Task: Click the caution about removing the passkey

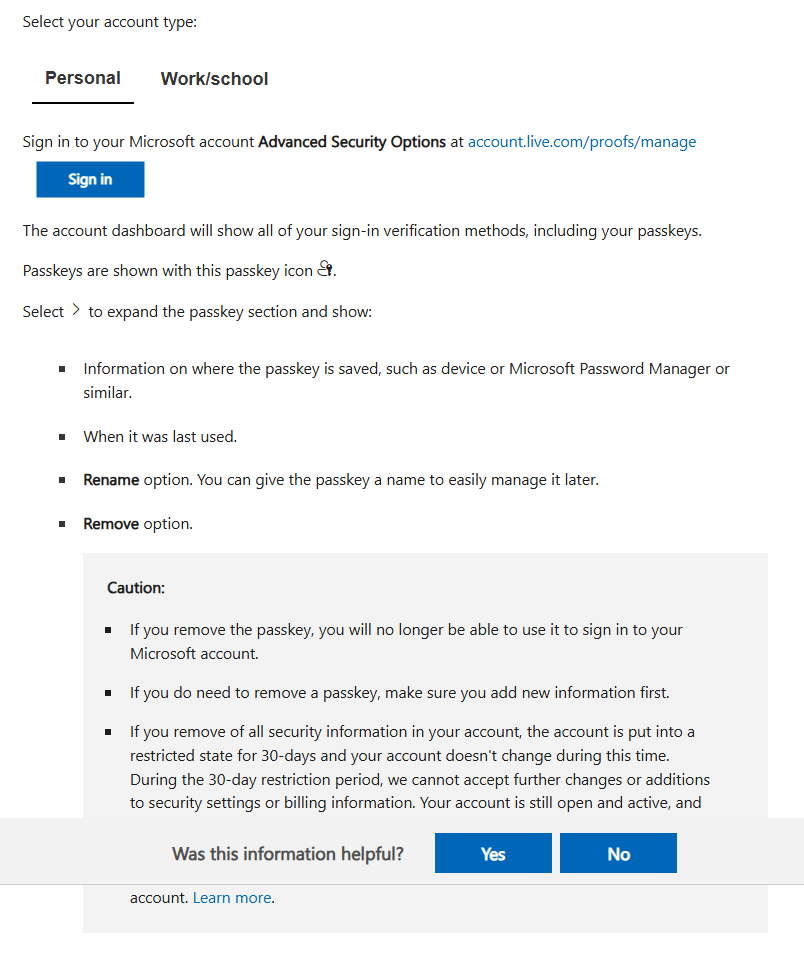Action: coord(406,642)
